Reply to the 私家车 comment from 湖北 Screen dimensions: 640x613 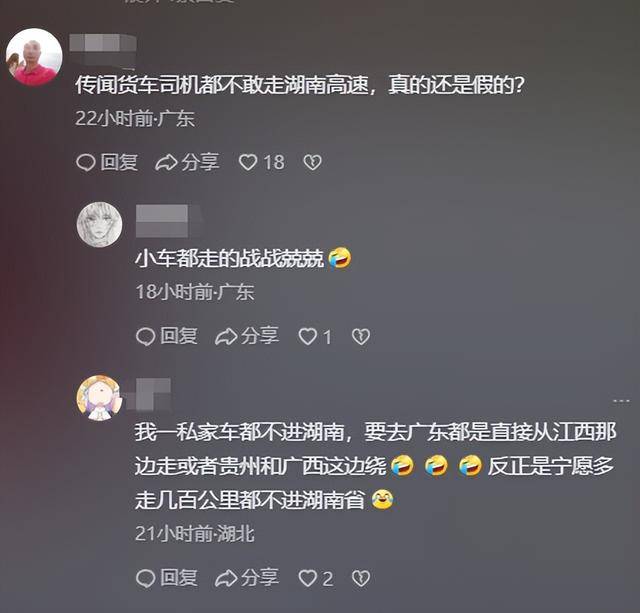(x=167, y=578)
